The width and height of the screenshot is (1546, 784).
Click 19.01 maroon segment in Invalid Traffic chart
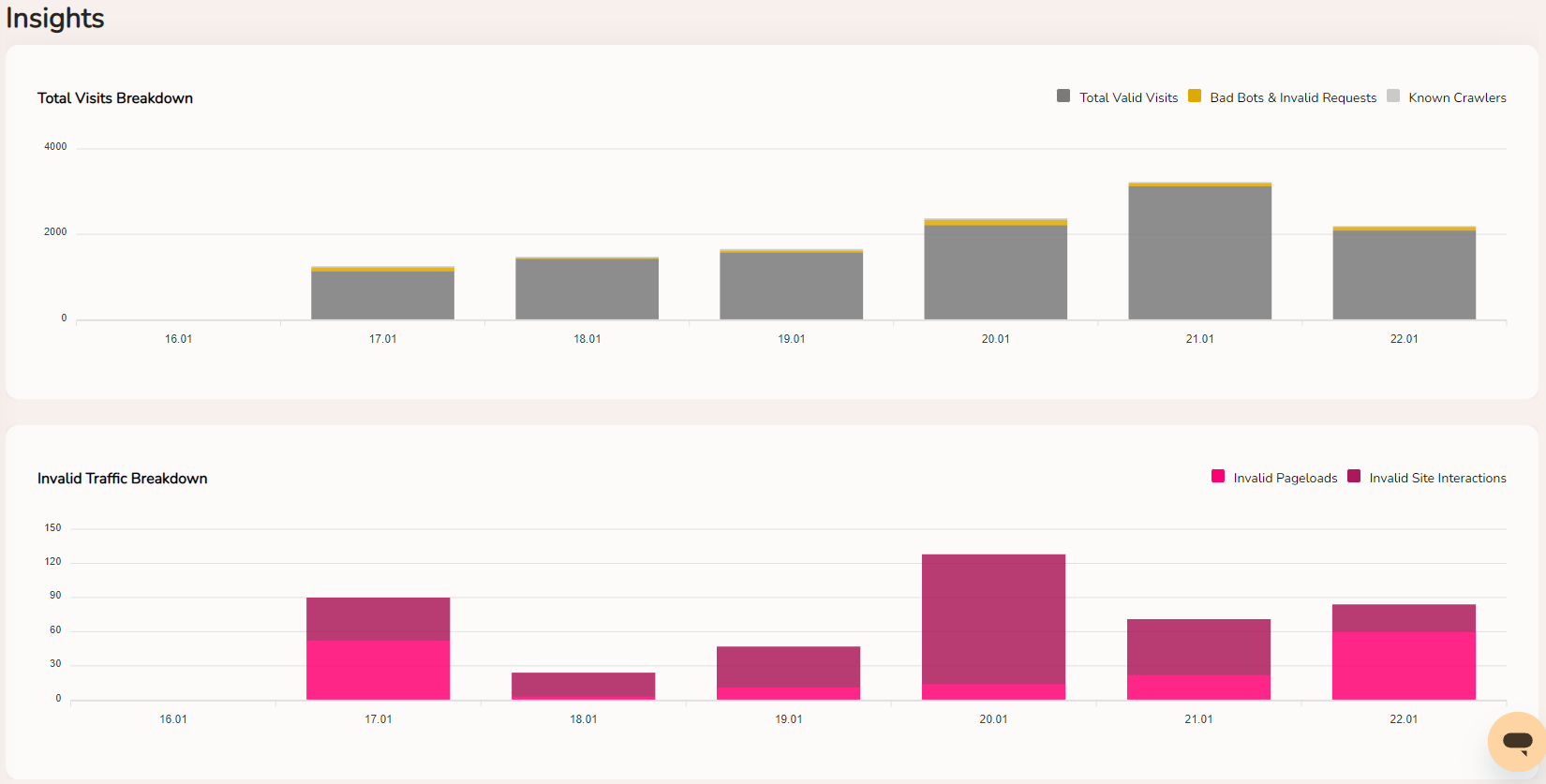pyautogui.click(x=788, y=667)
